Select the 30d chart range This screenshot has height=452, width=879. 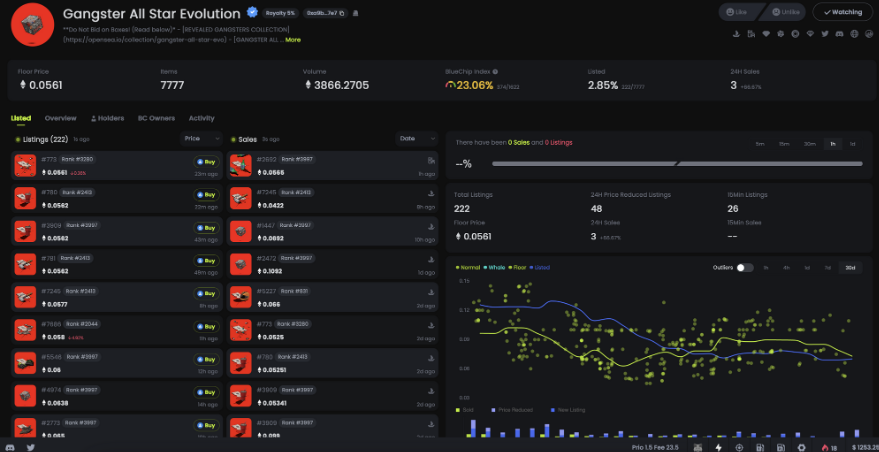pyautogui.click(x=850, y=267)
